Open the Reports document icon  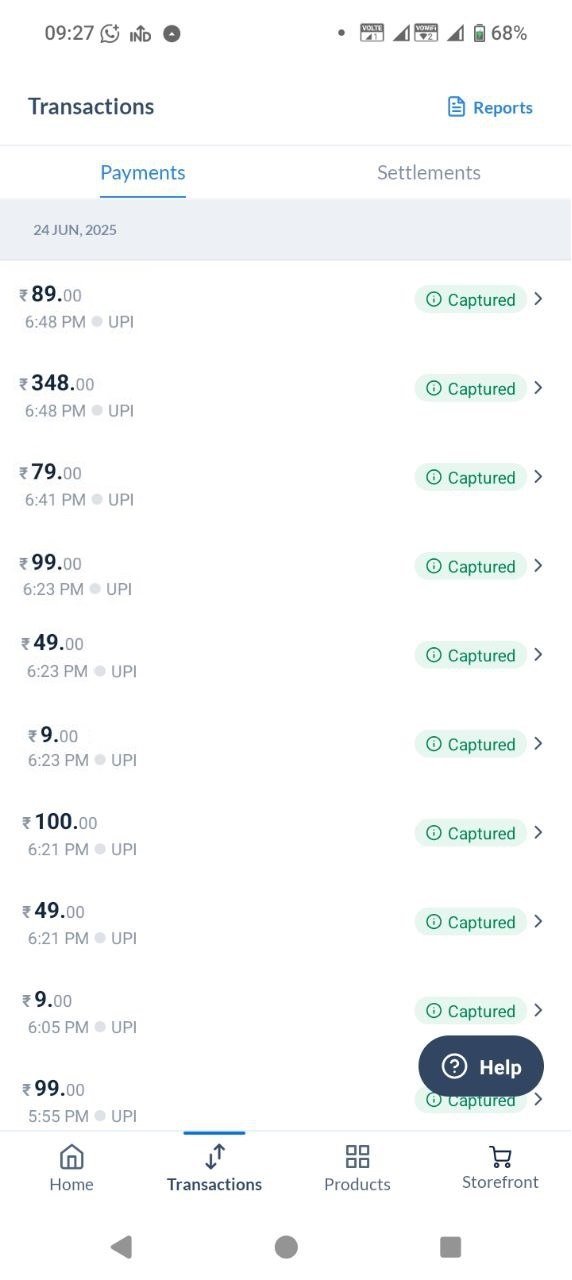pyautogui.click(x=456, y=107)
